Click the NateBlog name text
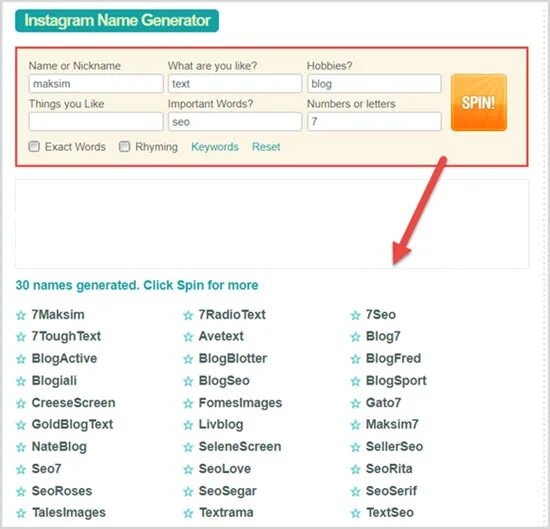The width and height of the screenshot is (550, 529). pyautogui.click(x=59, y=447)
